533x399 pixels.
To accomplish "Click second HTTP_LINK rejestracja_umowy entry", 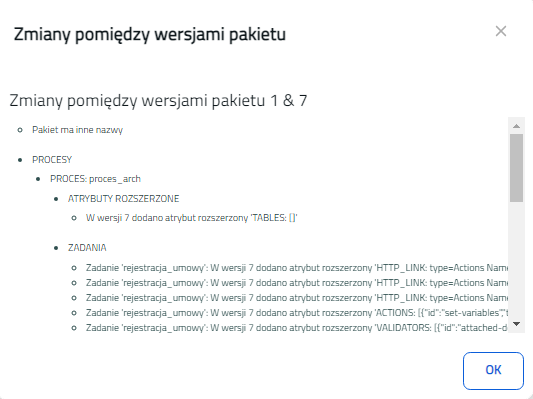I will [x=297, y=283].
